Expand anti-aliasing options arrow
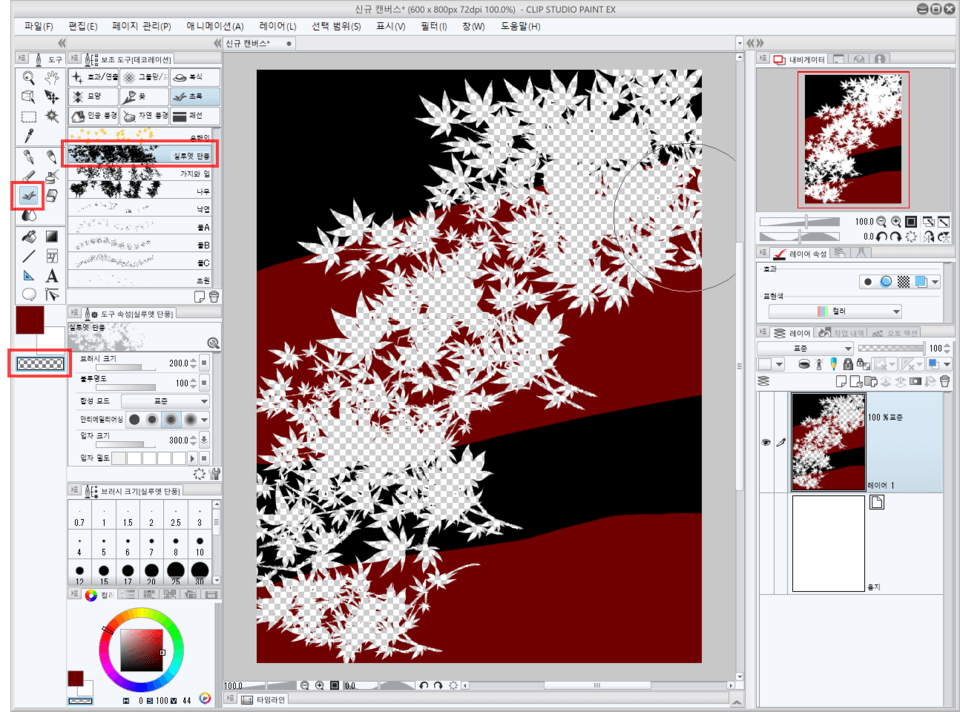 [x=204, y=420]
